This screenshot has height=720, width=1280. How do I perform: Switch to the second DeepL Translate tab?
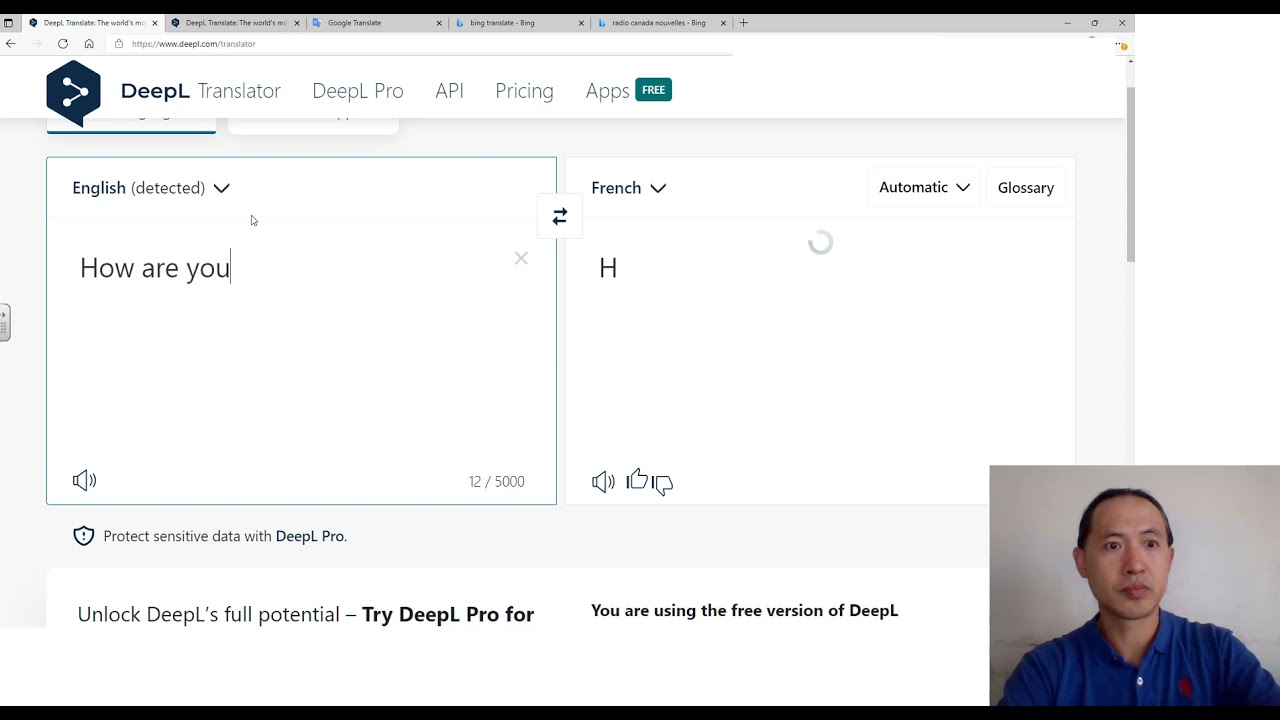pyautogui.click(x=233, y=23)
